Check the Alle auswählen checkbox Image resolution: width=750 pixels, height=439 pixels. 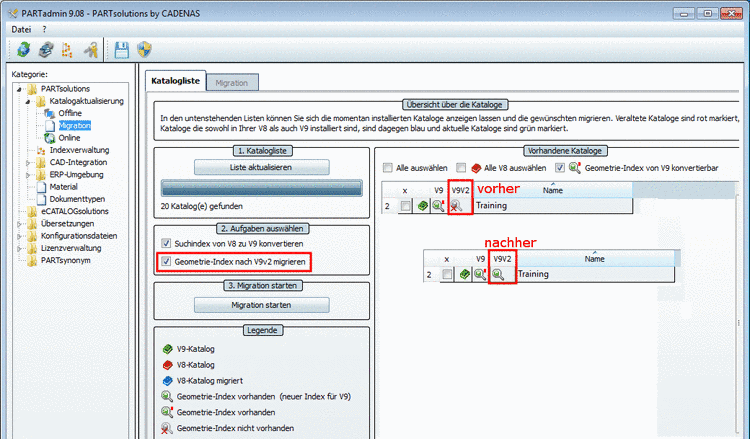tap(387, 168)
